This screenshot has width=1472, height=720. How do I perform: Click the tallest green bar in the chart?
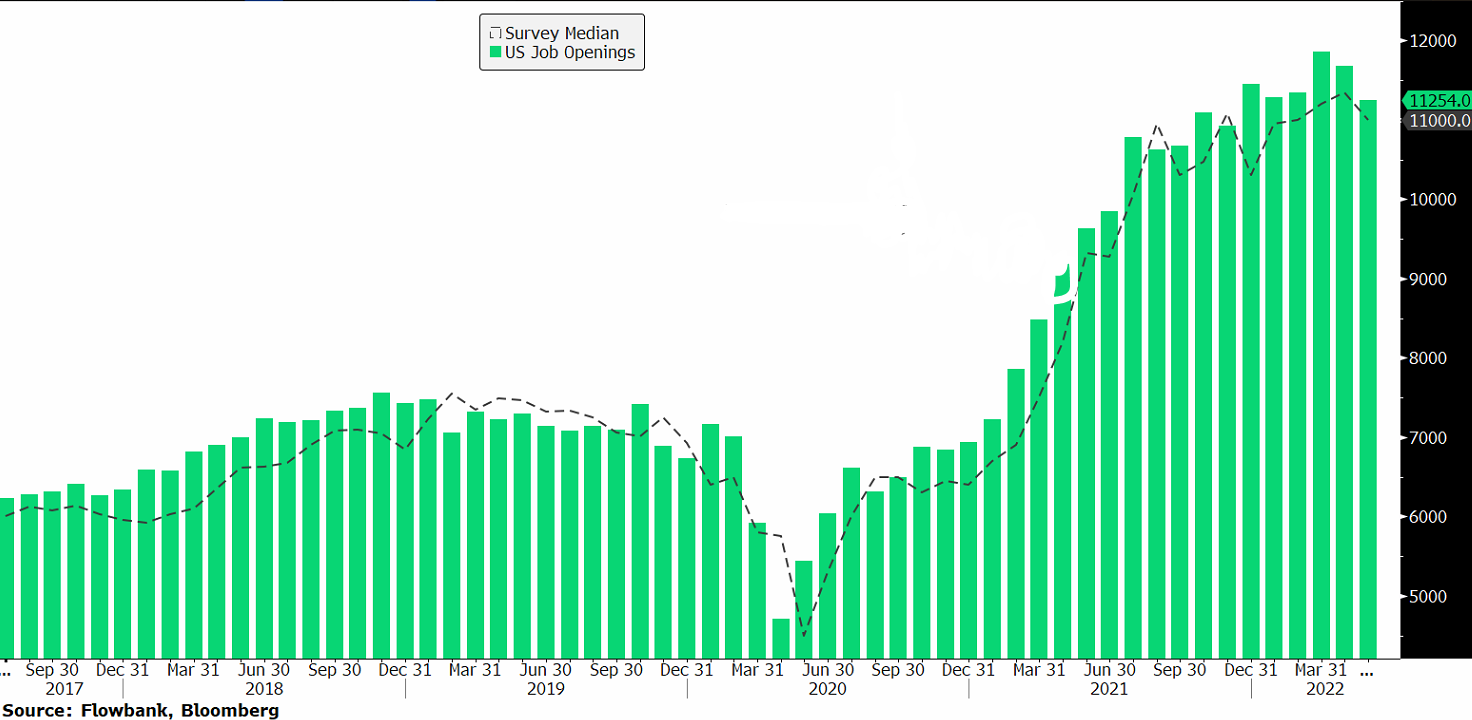1321,350
